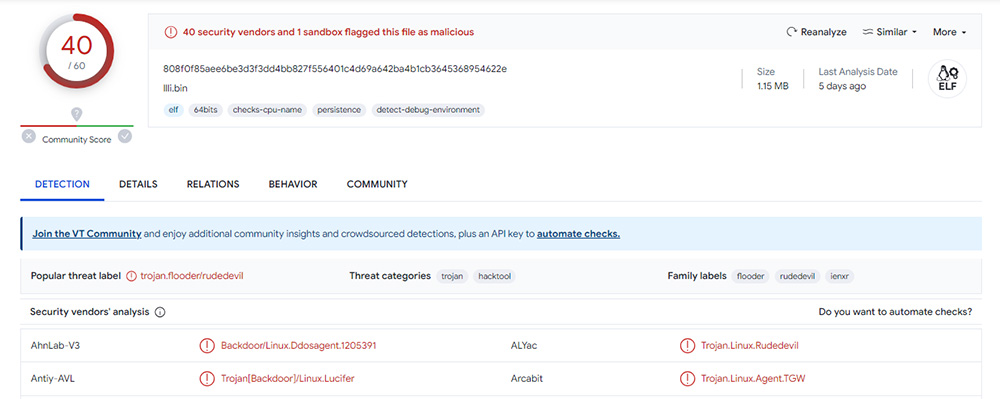The height and width of the screenshot is (399, 1000).
Task: Click the checks-cpu-name tag
Action: pos(267,110)
